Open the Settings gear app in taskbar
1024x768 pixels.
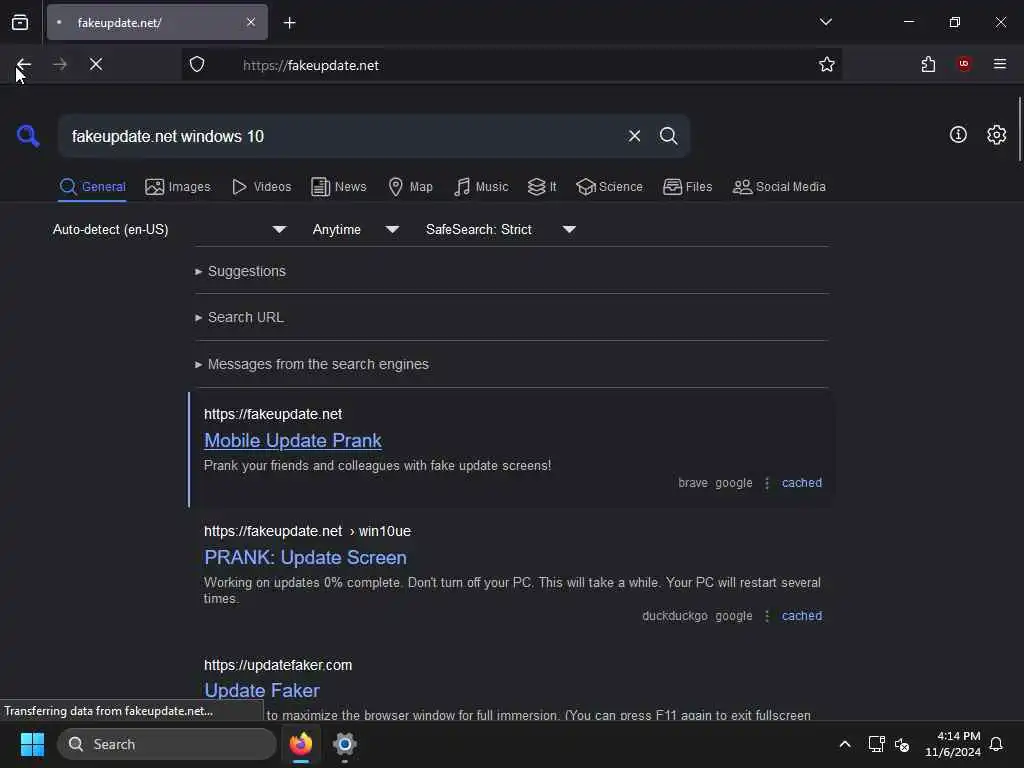tap(345, 744)
